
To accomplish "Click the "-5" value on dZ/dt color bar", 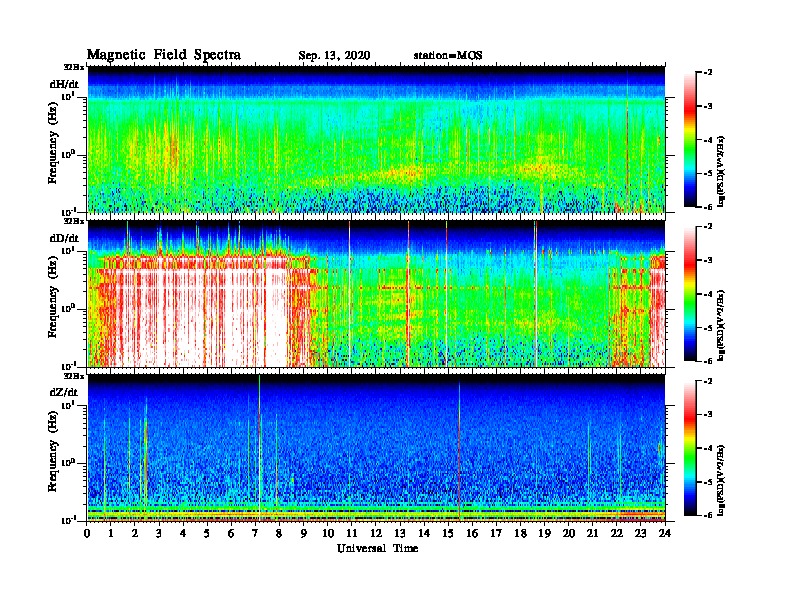I will (x=708, y=482).
